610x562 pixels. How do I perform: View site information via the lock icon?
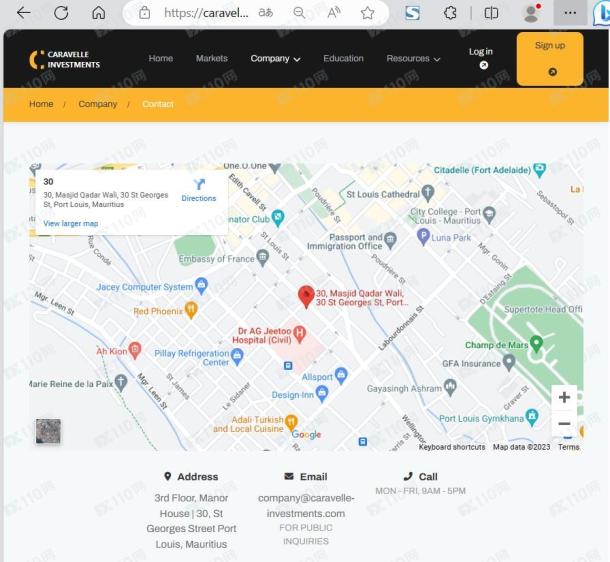145,13
